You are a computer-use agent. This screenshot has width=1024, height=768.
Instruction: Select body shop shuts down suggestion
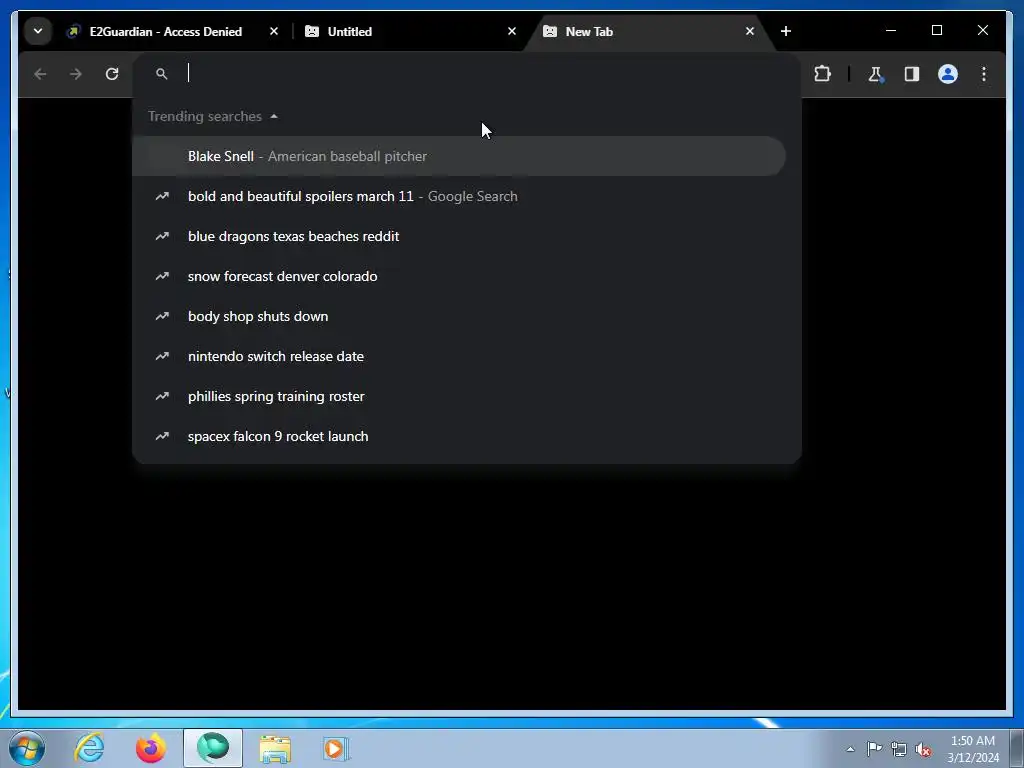tap(458, 316)
